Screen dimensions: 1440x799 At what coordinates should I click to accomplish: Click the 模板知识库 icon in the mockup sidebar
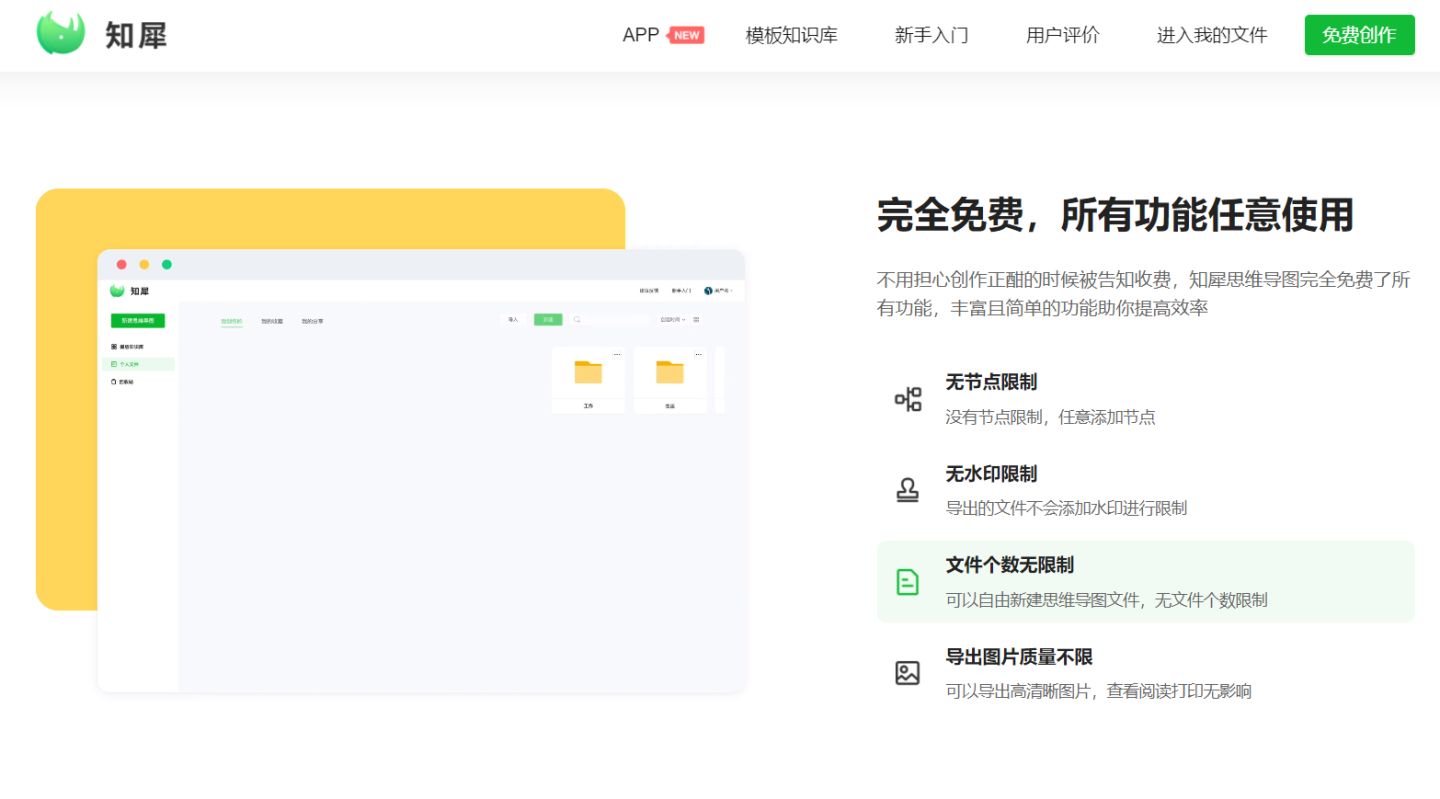[113, 346]
